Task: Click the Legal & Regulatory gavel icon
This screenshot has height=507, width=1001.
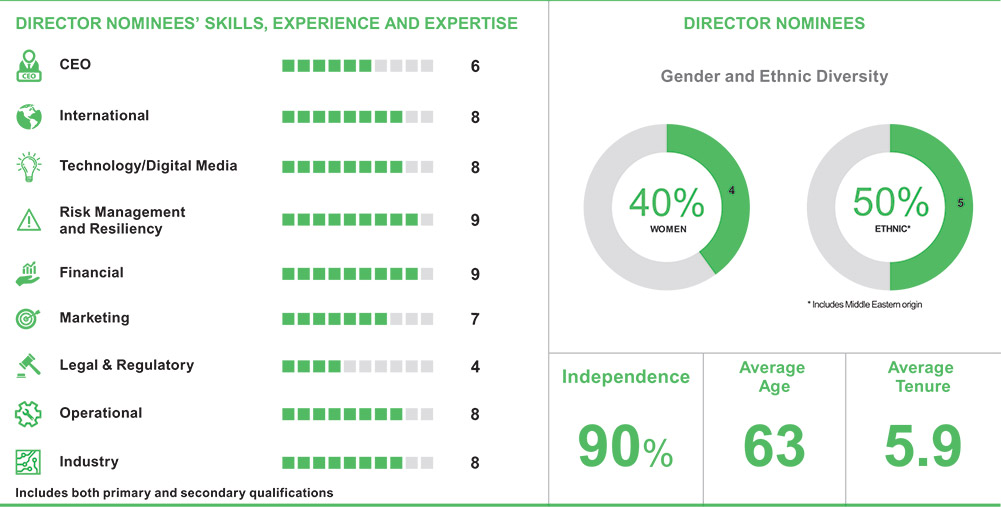Action: [x=28, y=366]
